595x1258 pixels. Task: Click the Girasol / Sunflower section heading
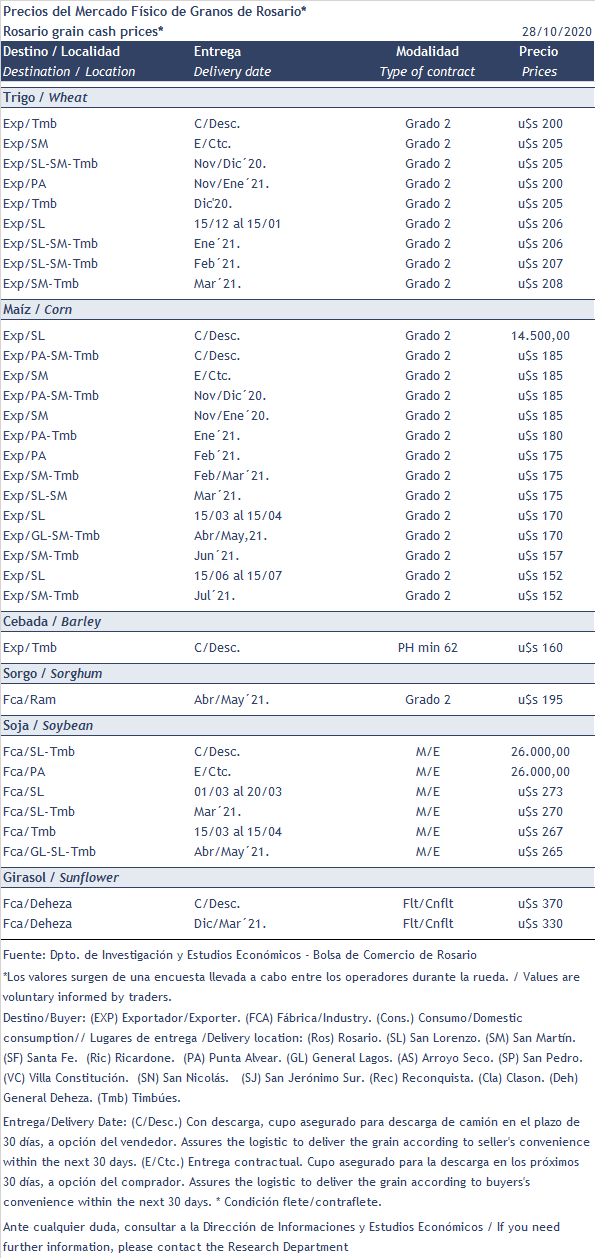point(61,877)
